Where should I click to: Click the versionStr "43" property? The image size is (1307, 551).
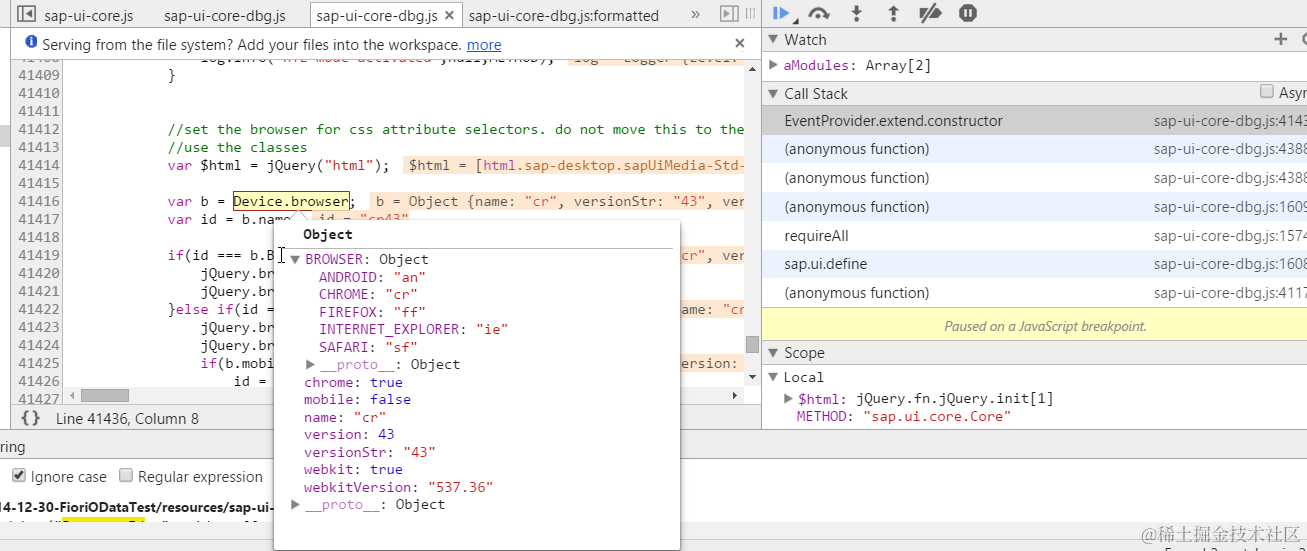pos(370,452)
